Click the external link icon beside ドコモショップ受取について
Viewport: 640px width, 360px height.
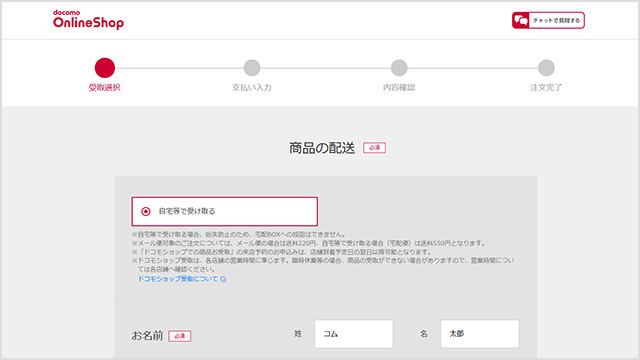pyautogui.click(x=223, y=279)
